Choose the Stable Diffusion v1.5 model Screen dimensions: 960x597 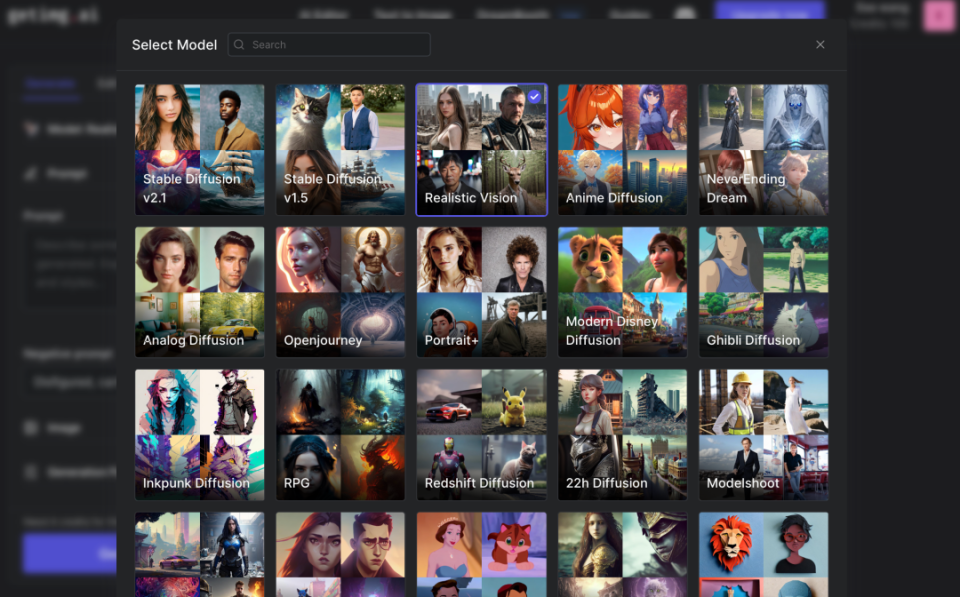pyautogui.click(x=340, y=149)
